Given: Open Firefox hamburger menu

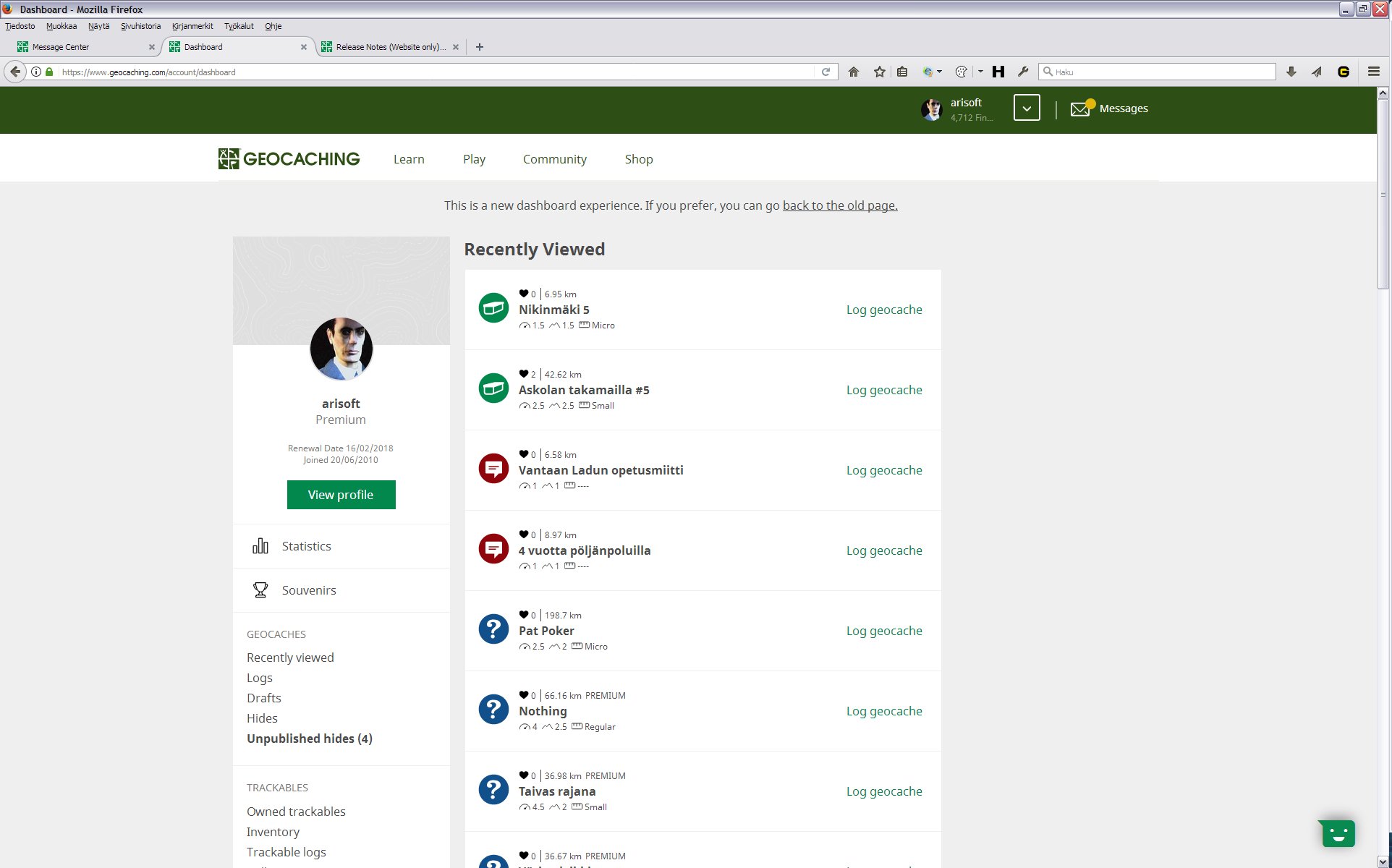Looking at the screenshot, I should pos(1373,72).
